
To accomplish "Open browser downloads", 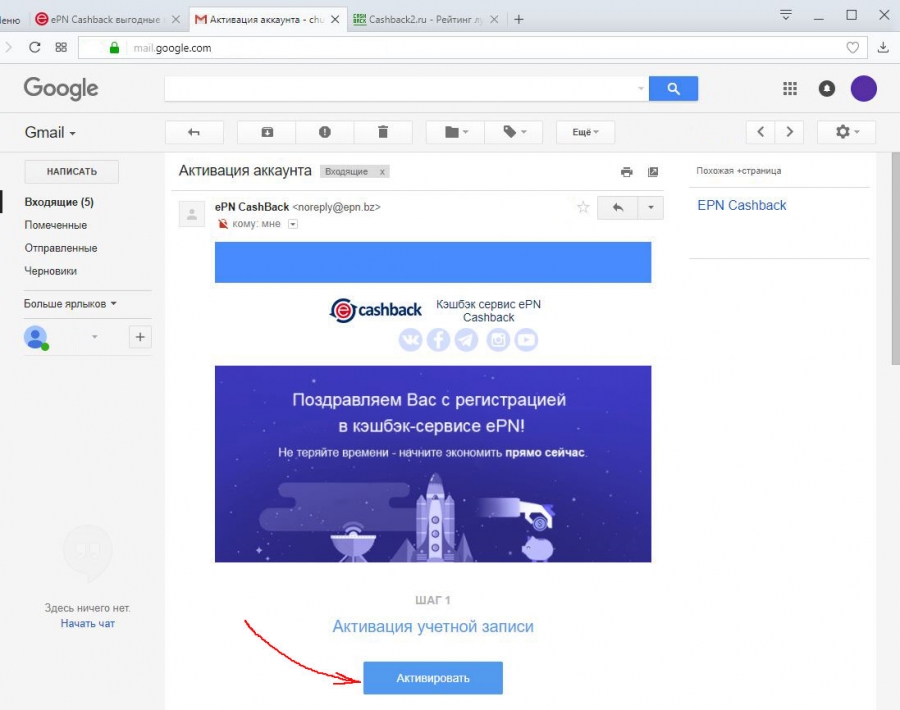I will (x=883, y=48).
